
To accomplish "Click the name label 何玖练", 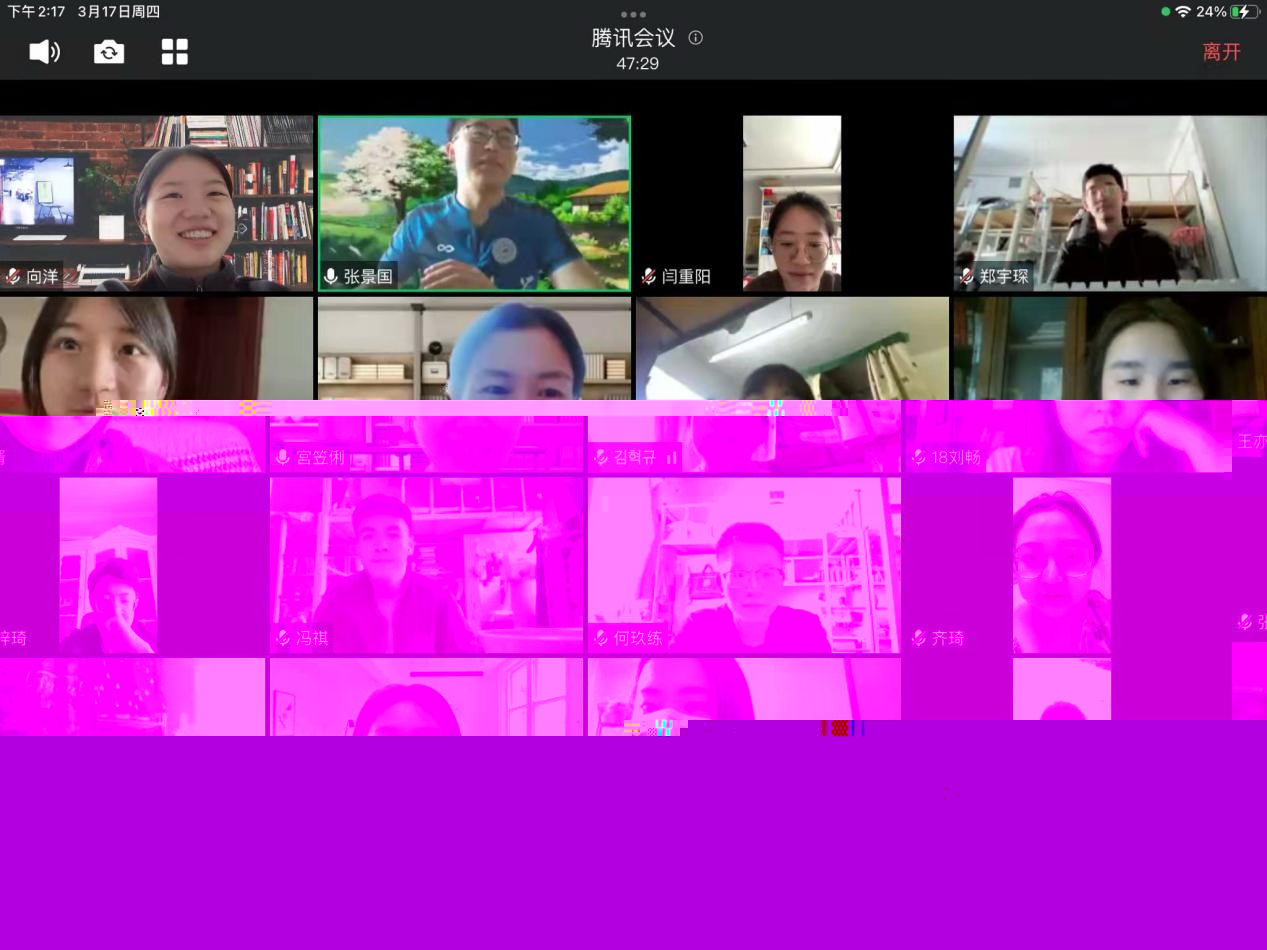I will coord(638,638).
